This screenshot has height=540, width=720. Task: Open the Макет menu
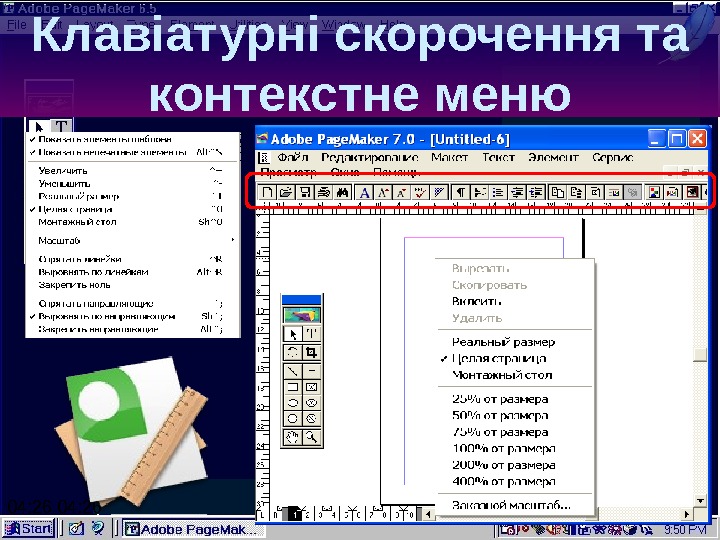[450, 158]
